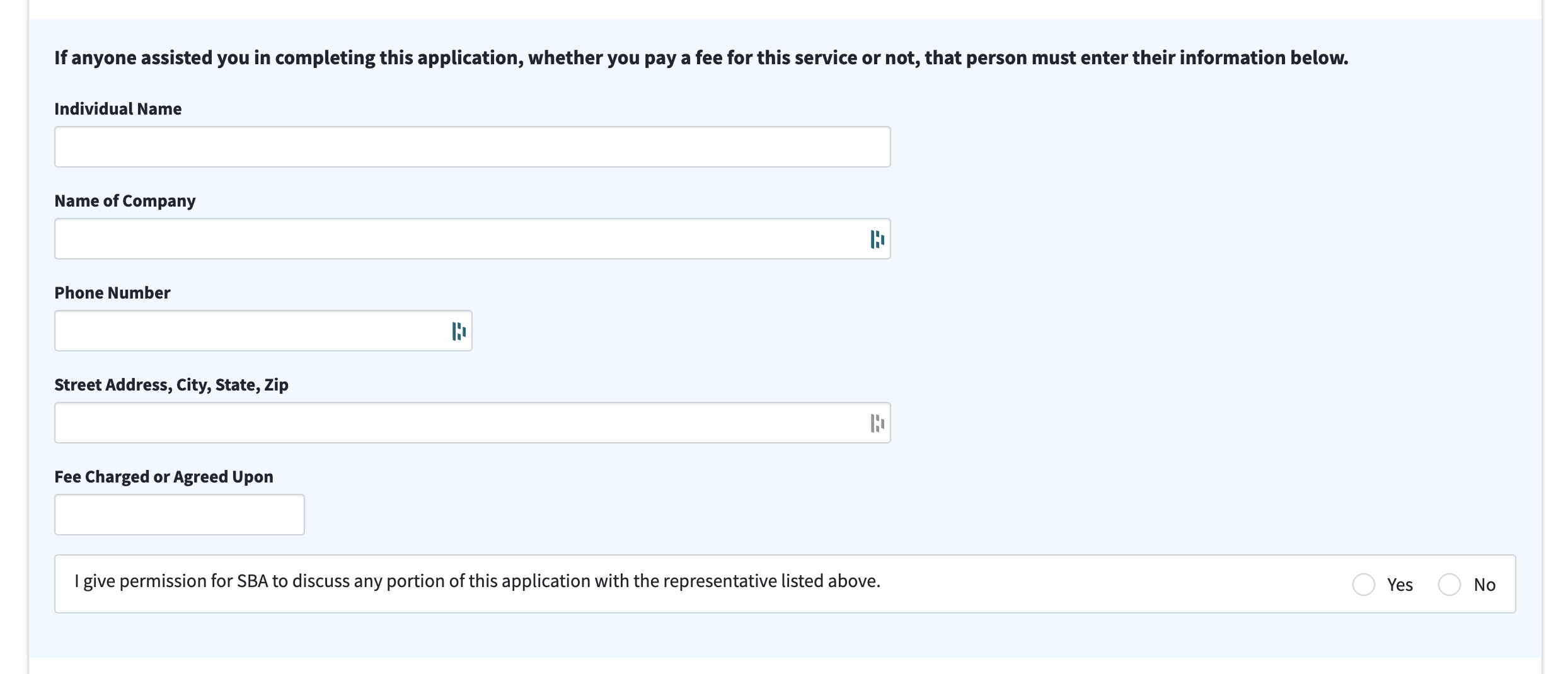Click Dashlane autofill icon in Phone Number field
The image size is (1568, 674).
pyautogui.click(x=459, y=331)
